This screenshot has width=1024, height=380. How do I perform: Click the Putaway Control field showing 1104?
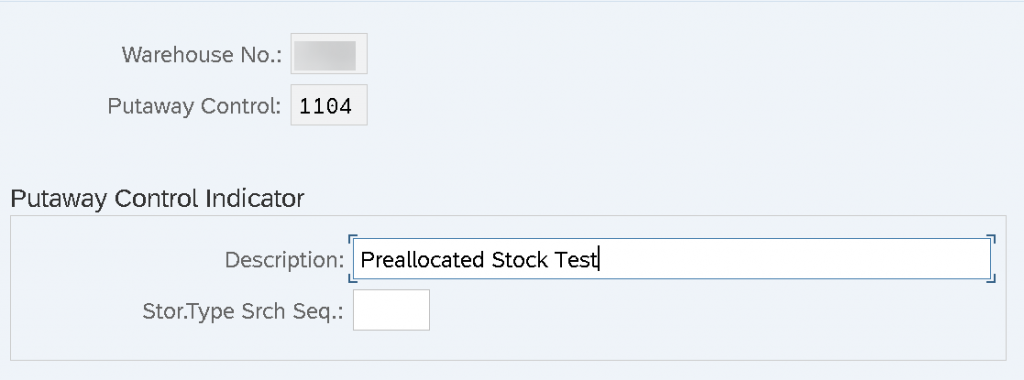click(329, 105)
